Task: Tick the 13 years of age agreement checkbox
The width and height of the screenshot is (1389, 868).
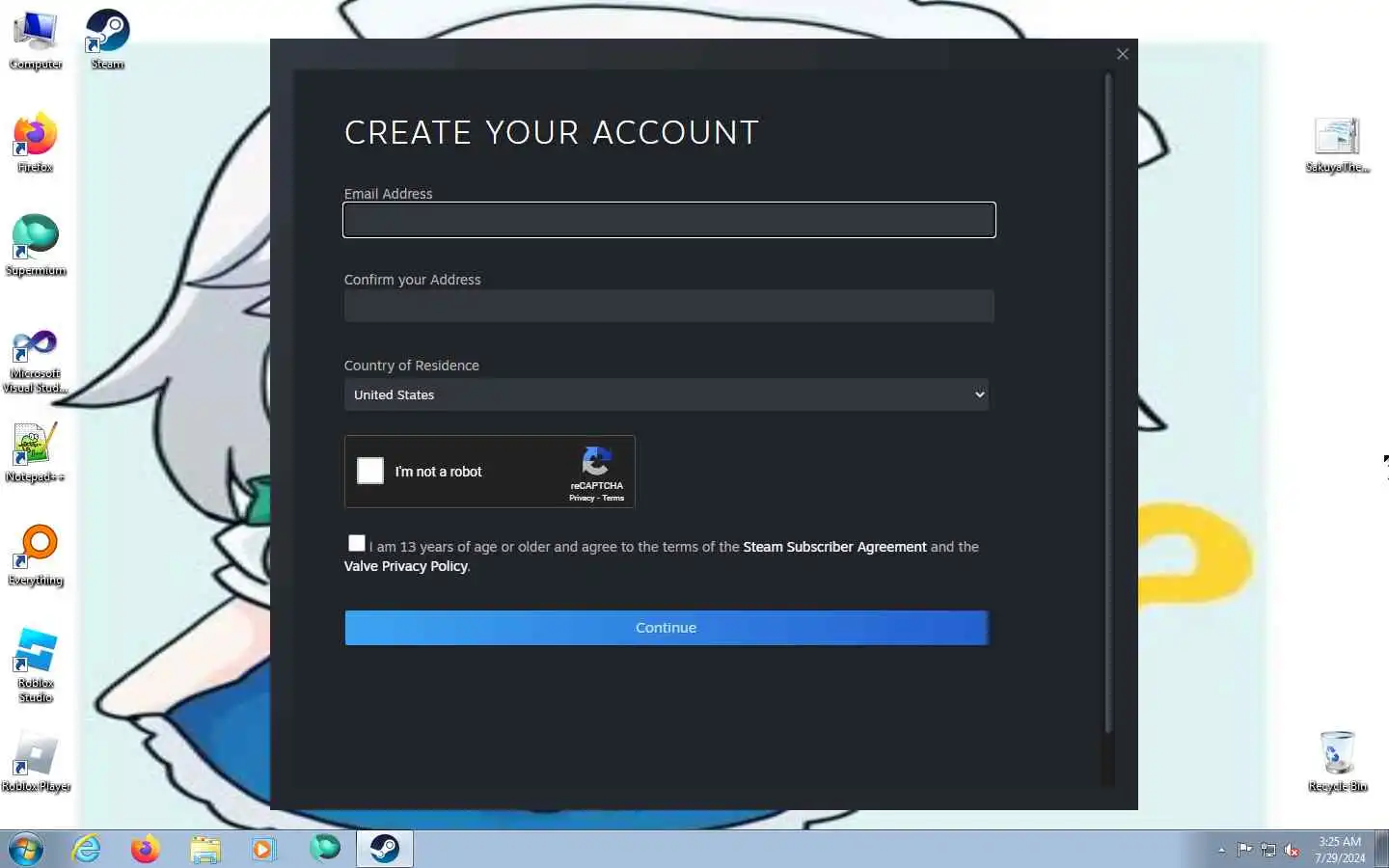Action: point(357,543)
